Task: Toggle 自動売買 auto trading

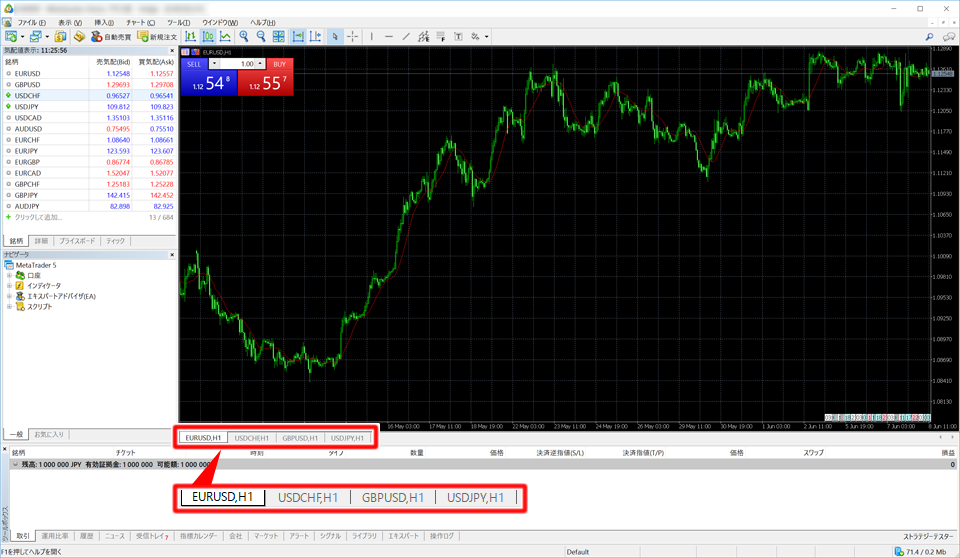Action: [x=111, y=37]
